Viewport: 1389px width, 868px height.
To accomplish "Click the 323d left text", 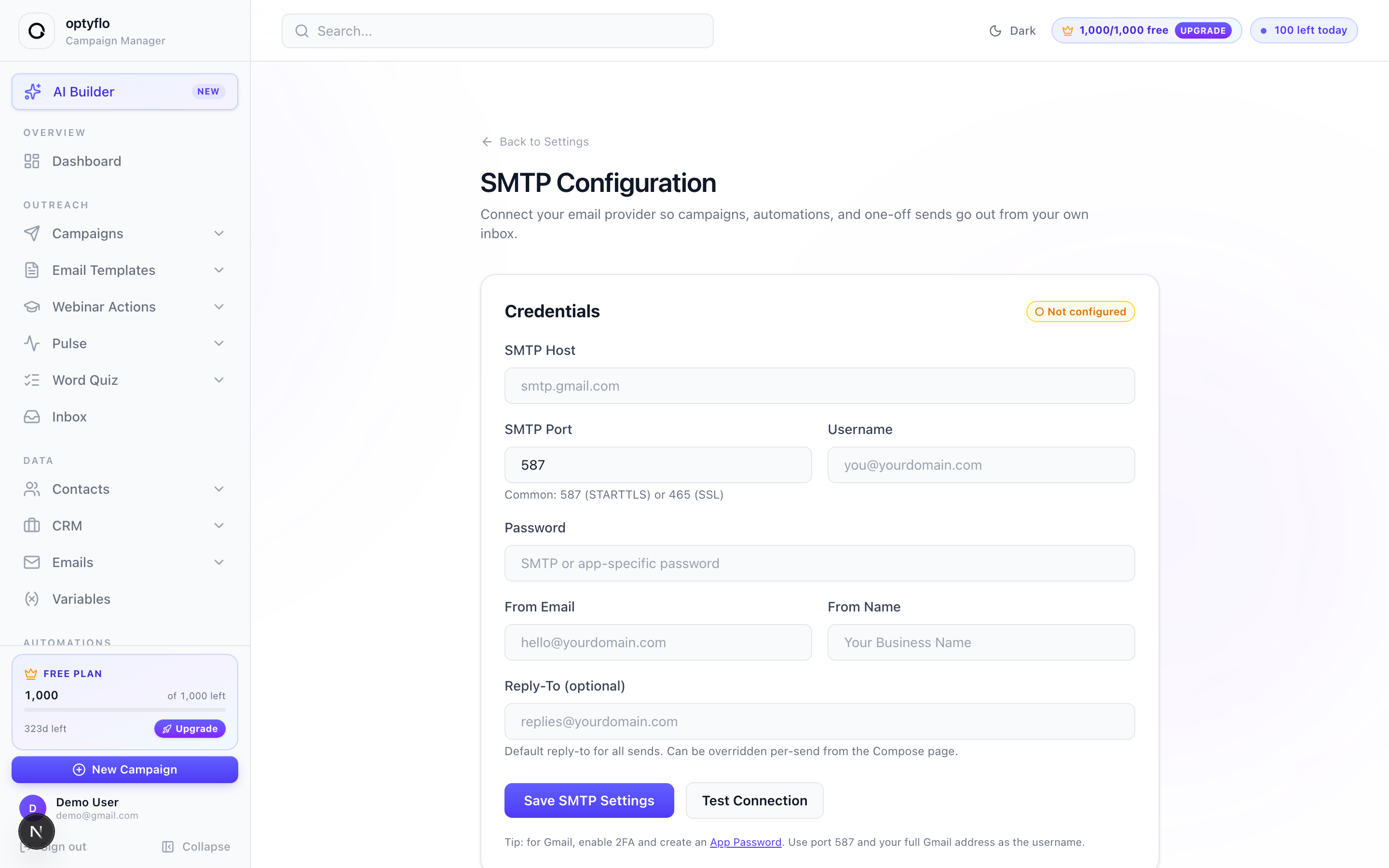I will (x=45, y=729).
